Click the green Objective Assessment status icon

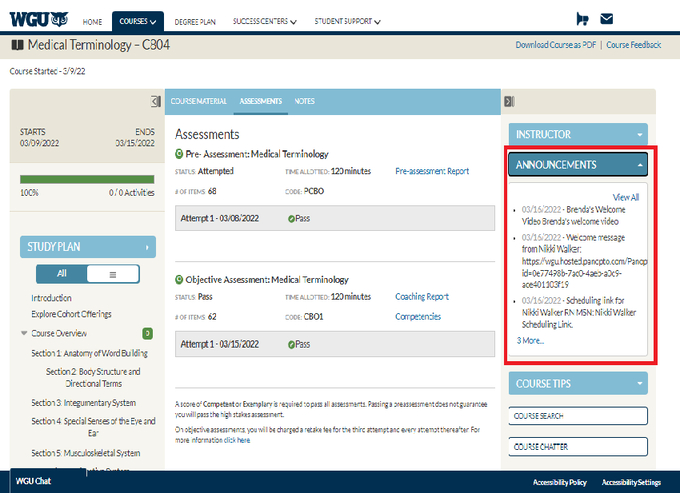click(179, 280)
